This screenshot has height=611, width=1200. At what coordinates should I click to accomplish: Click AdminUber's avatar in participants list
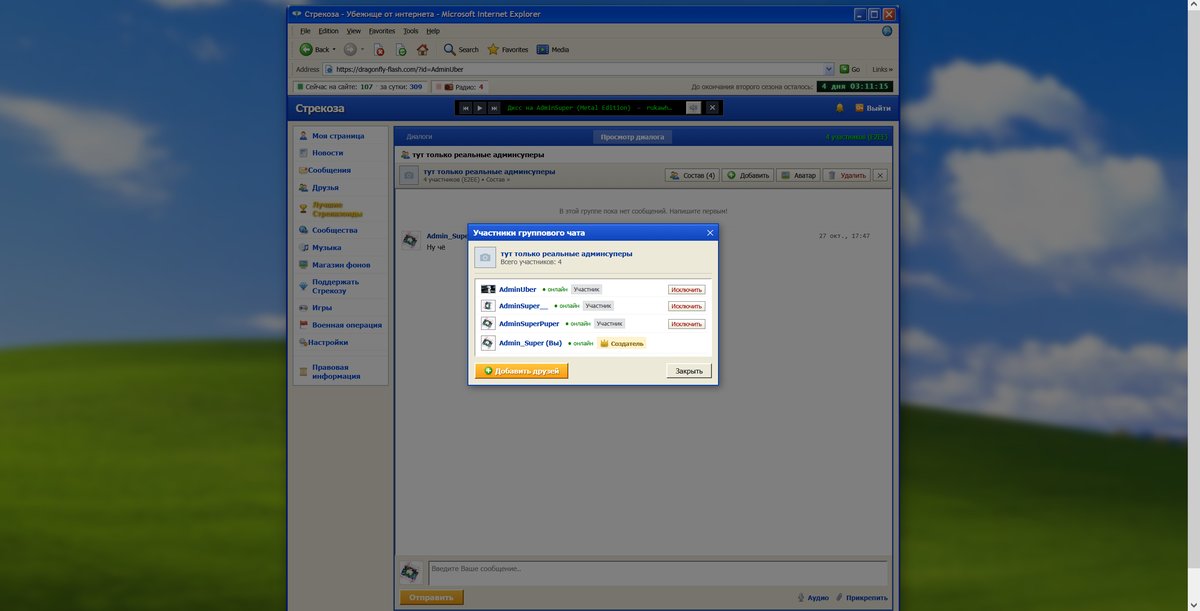pos(488,289)
